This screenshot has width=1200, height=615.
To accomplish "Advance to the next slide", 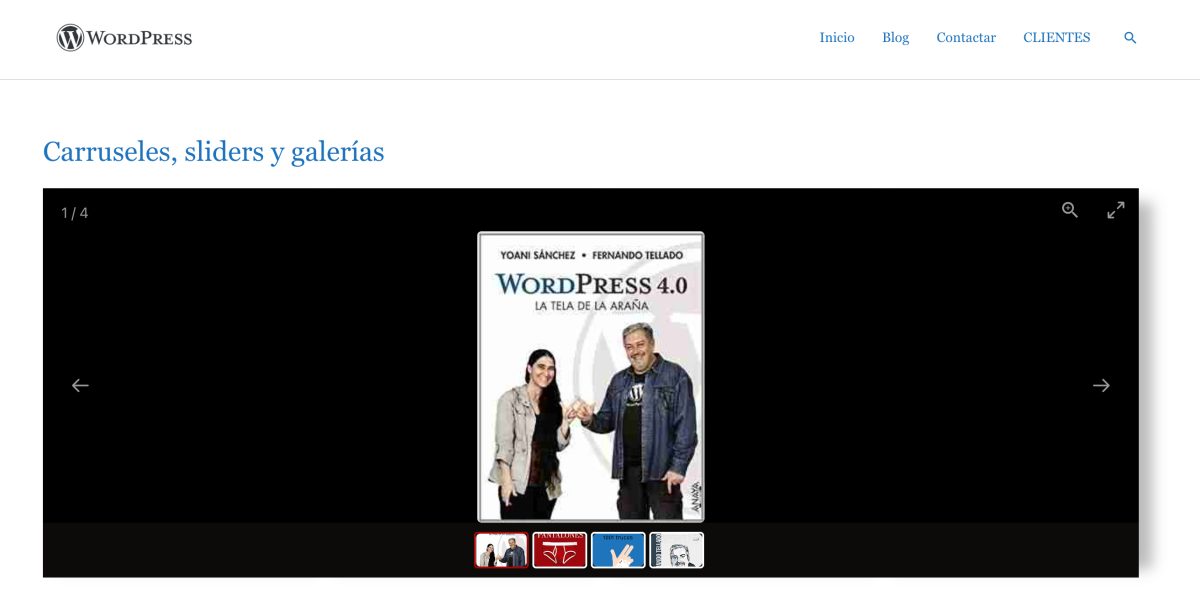I will 1101,385.
